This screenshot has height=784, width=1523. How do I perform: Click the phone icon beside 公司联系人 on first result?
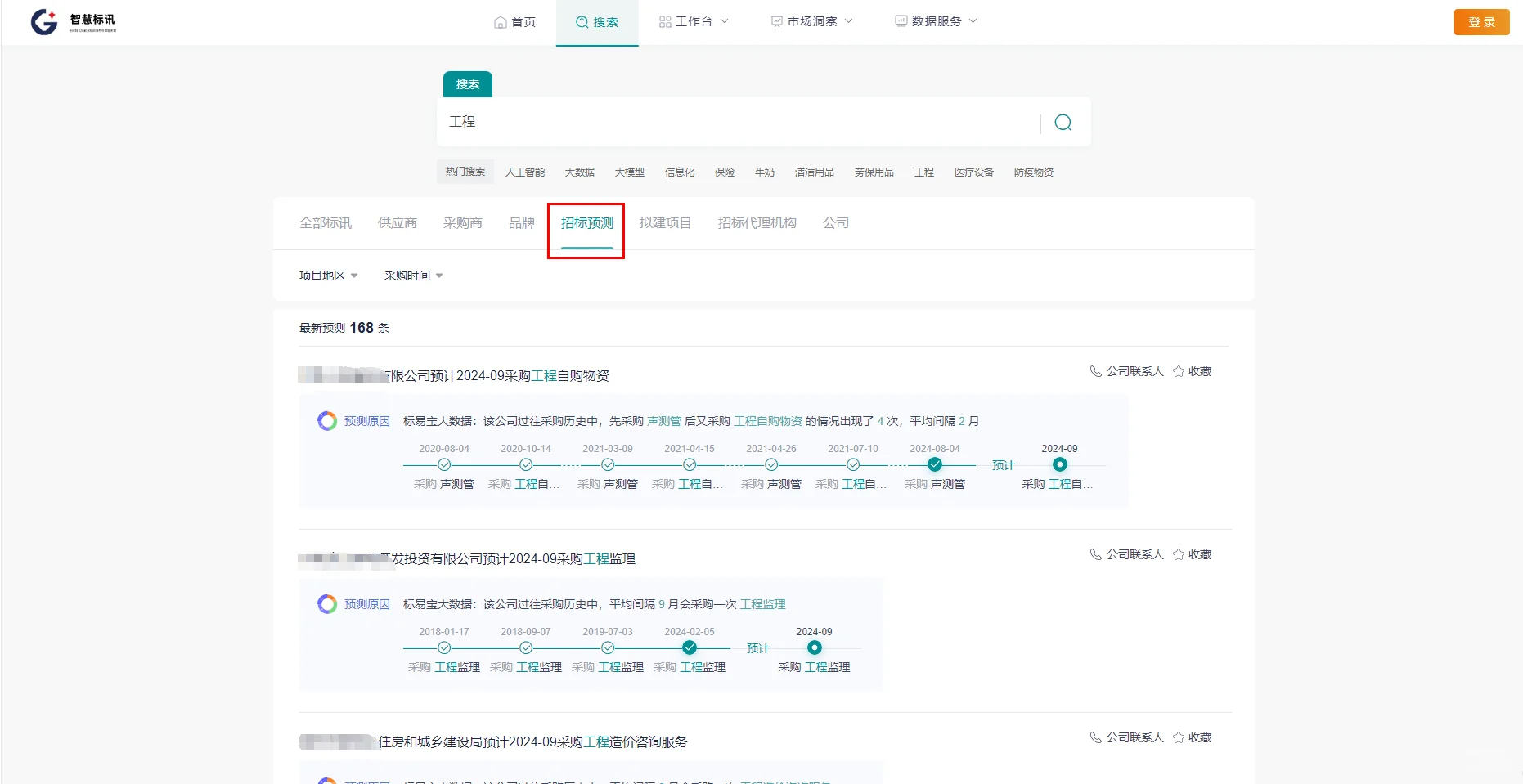point(1095,370)
